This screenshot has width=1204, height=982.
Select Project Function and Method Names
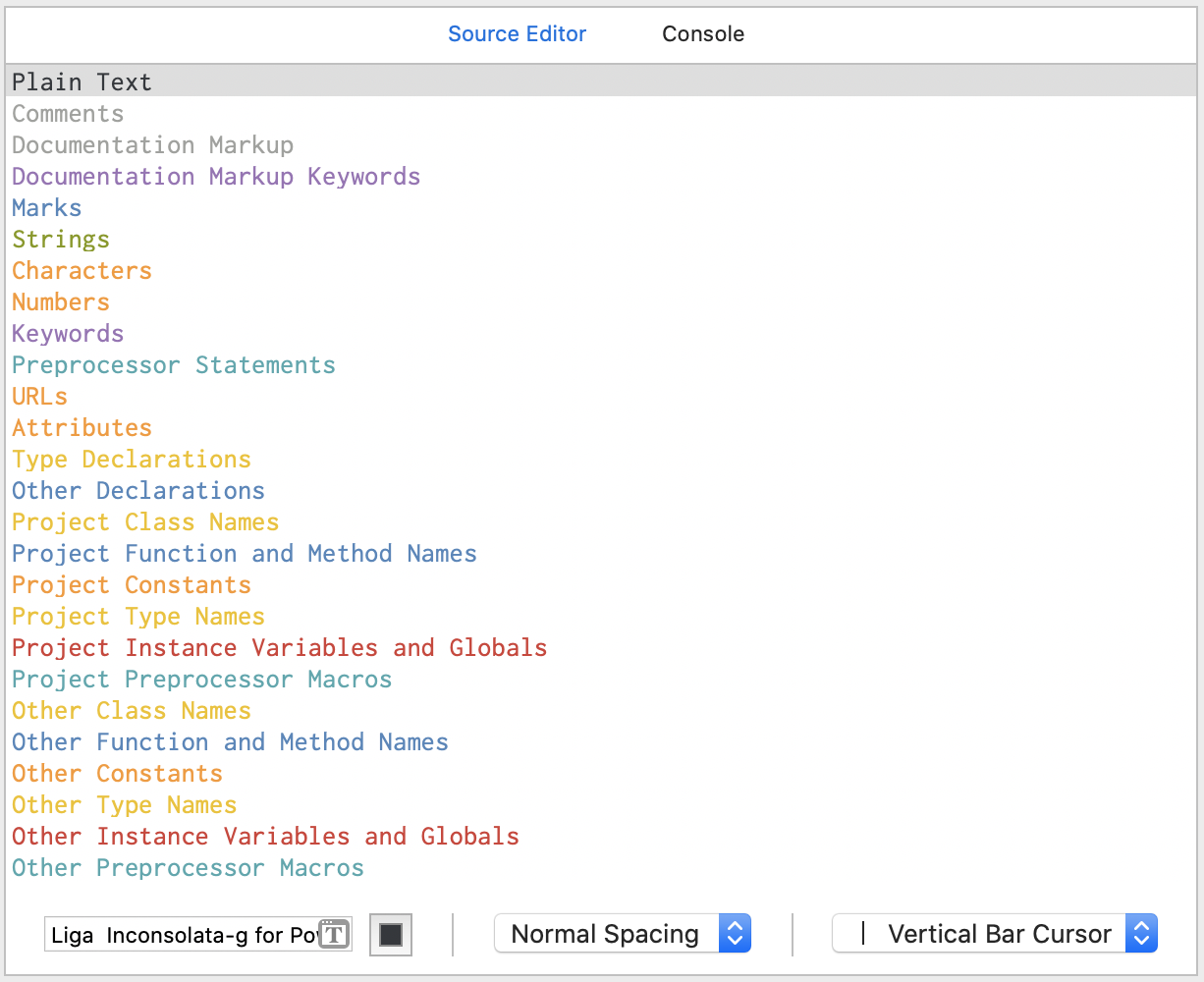(x=245, y=554)
